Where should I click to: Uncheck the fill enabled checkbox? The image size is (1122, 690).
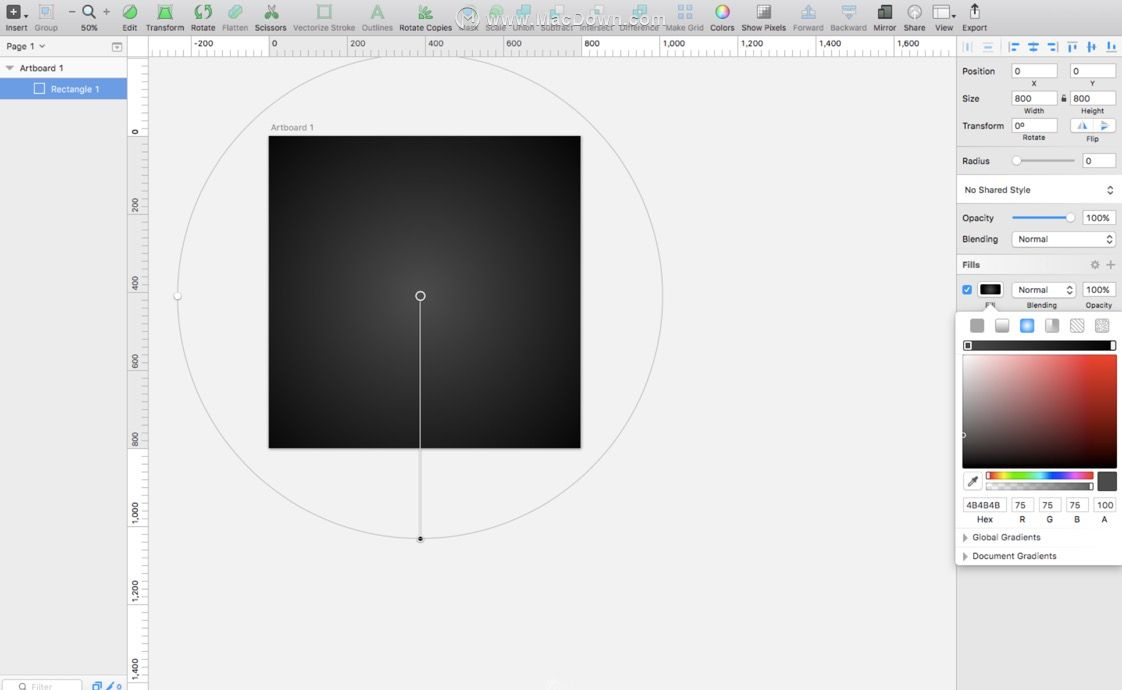(967, 290)
